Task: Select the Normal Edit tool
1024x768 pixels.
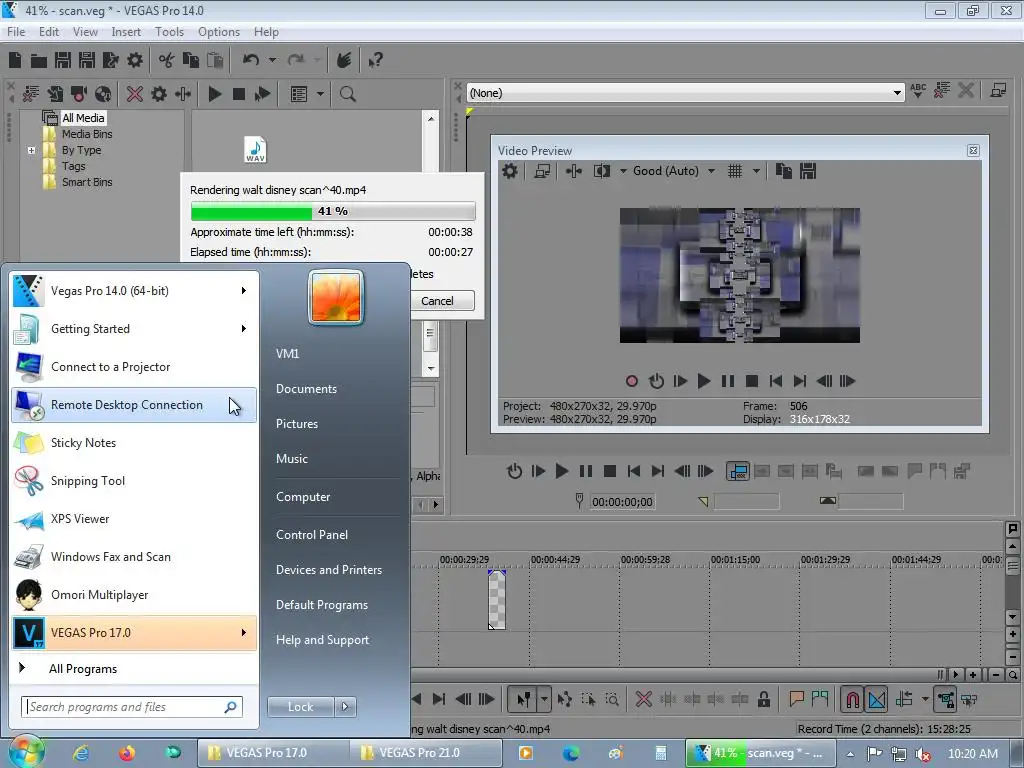Action: pos(524,699)
